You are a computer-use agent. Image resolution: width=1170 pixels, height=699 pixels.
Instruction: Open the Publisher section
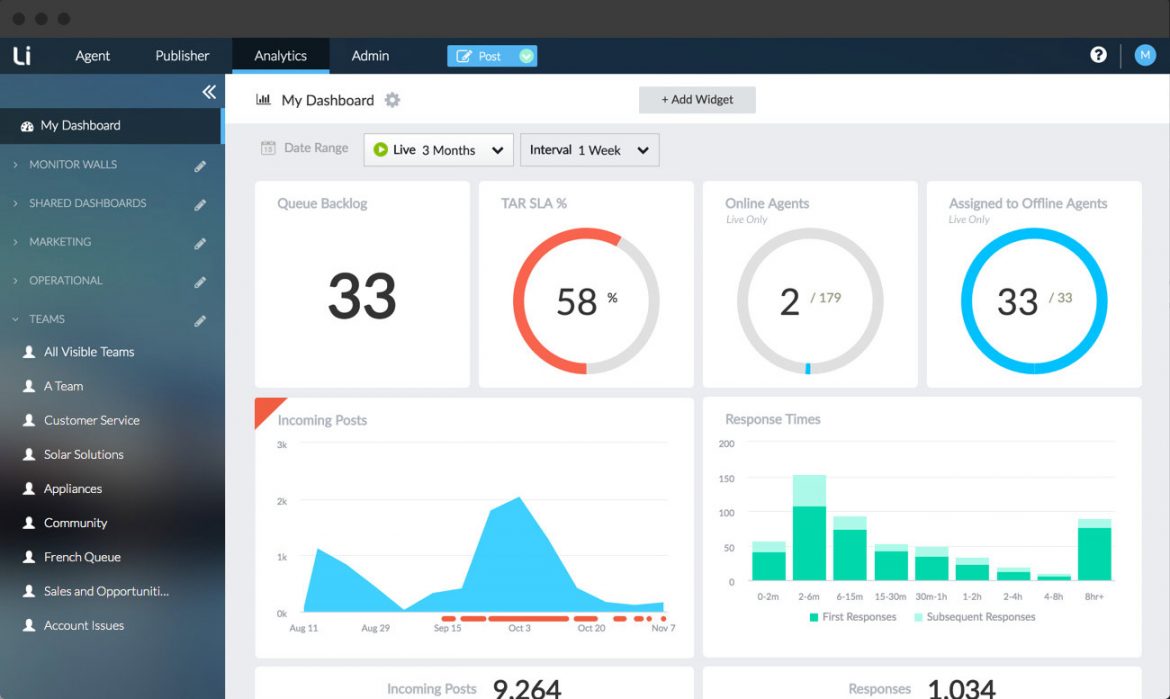pos(181,55)
